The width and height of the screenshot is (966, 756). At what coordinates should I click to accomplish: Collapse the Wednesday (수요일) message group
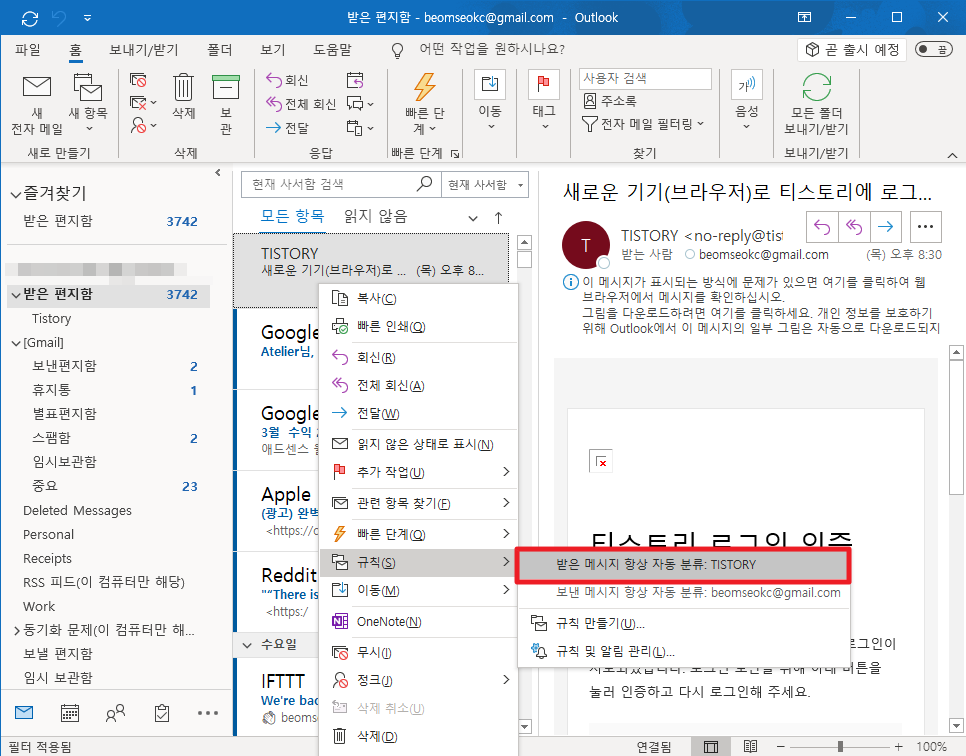[247, 645]
